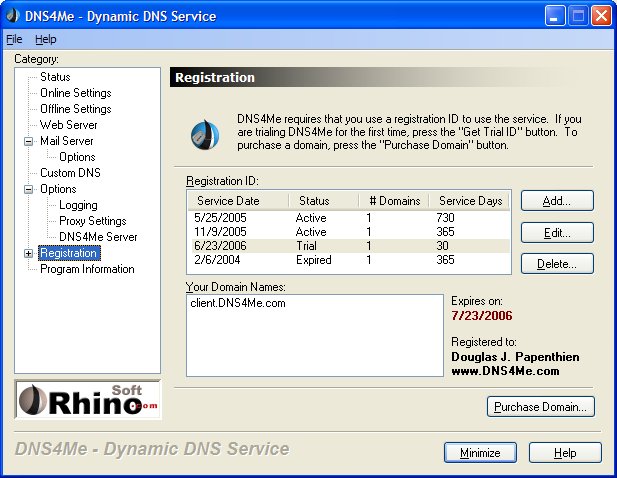This screenshot has height=478, width=617.
Task: Click the bottom Help button
Action: coord(565,453)
